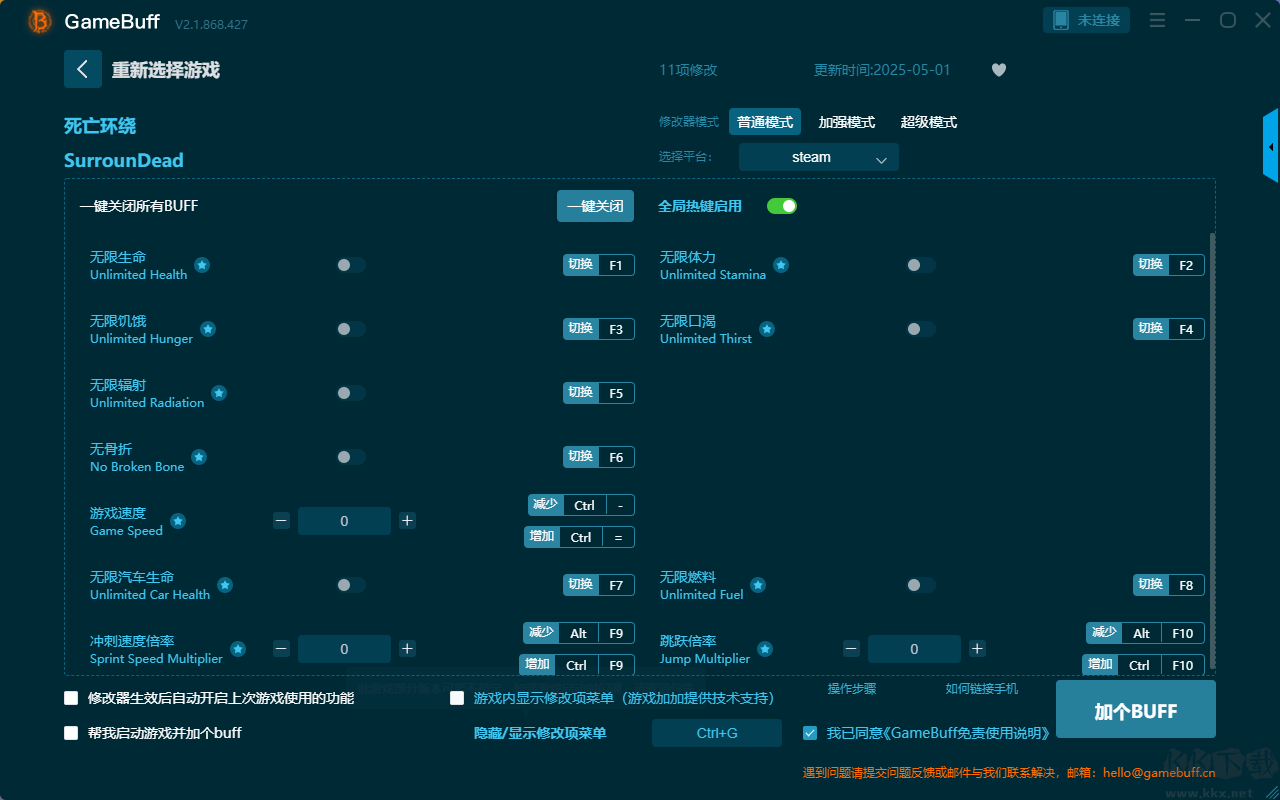This screenshot has width=1280, height=800.
Task: Open the GameBuff免责使用说明 link
Action: (966, 733)
